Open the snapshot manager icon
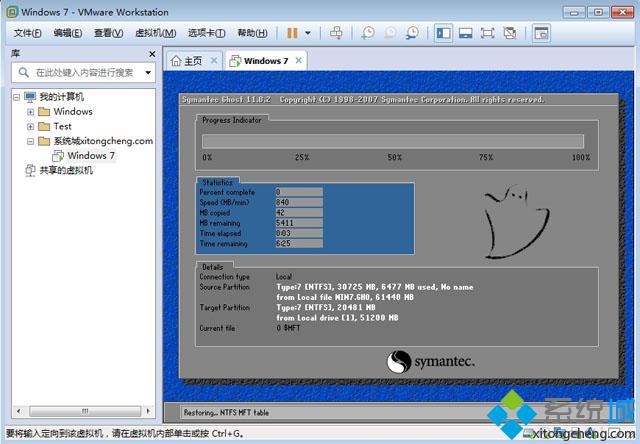 tap(412, 33)
